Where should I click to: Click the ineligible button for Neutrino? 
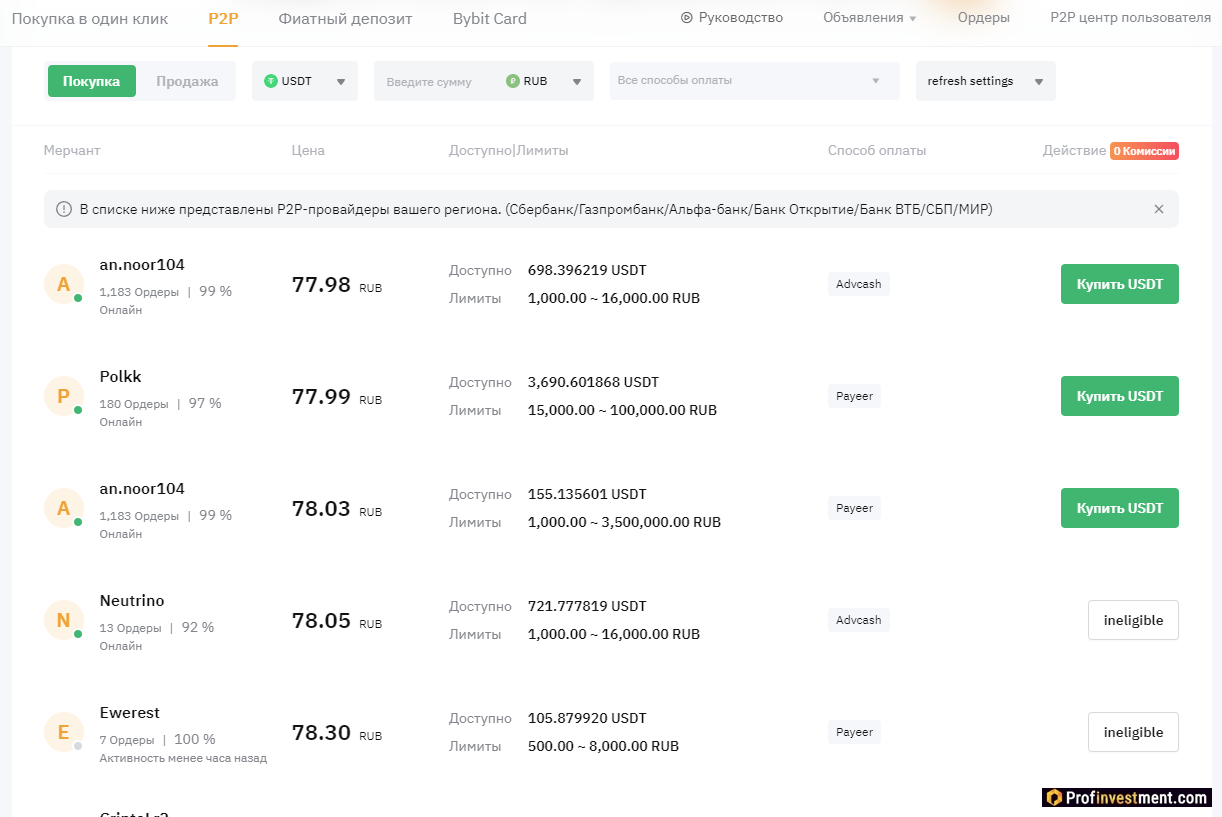point(1133,620)
